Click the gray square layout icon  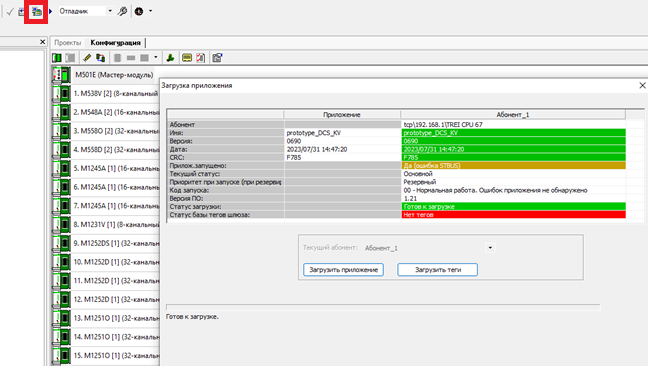tap(144, 58)
